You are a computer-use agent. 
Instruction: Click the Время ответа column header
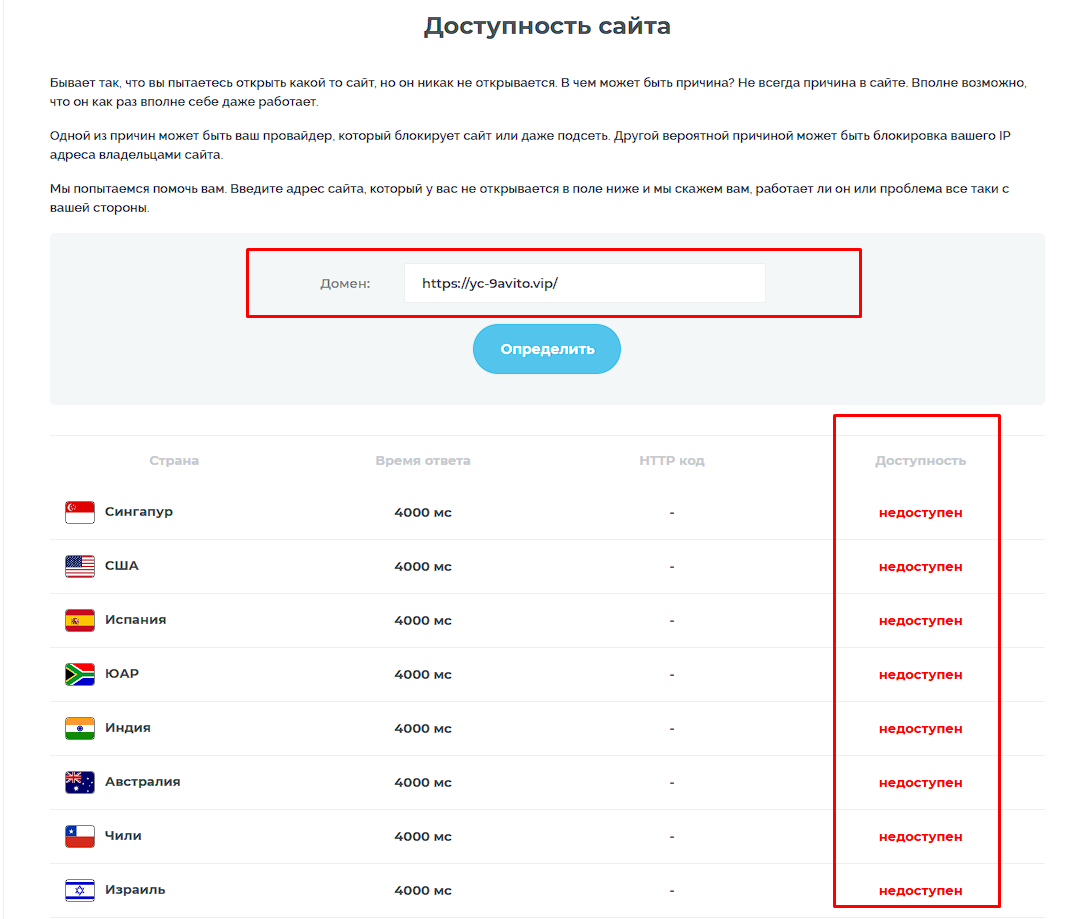click(x=423, y=461)
